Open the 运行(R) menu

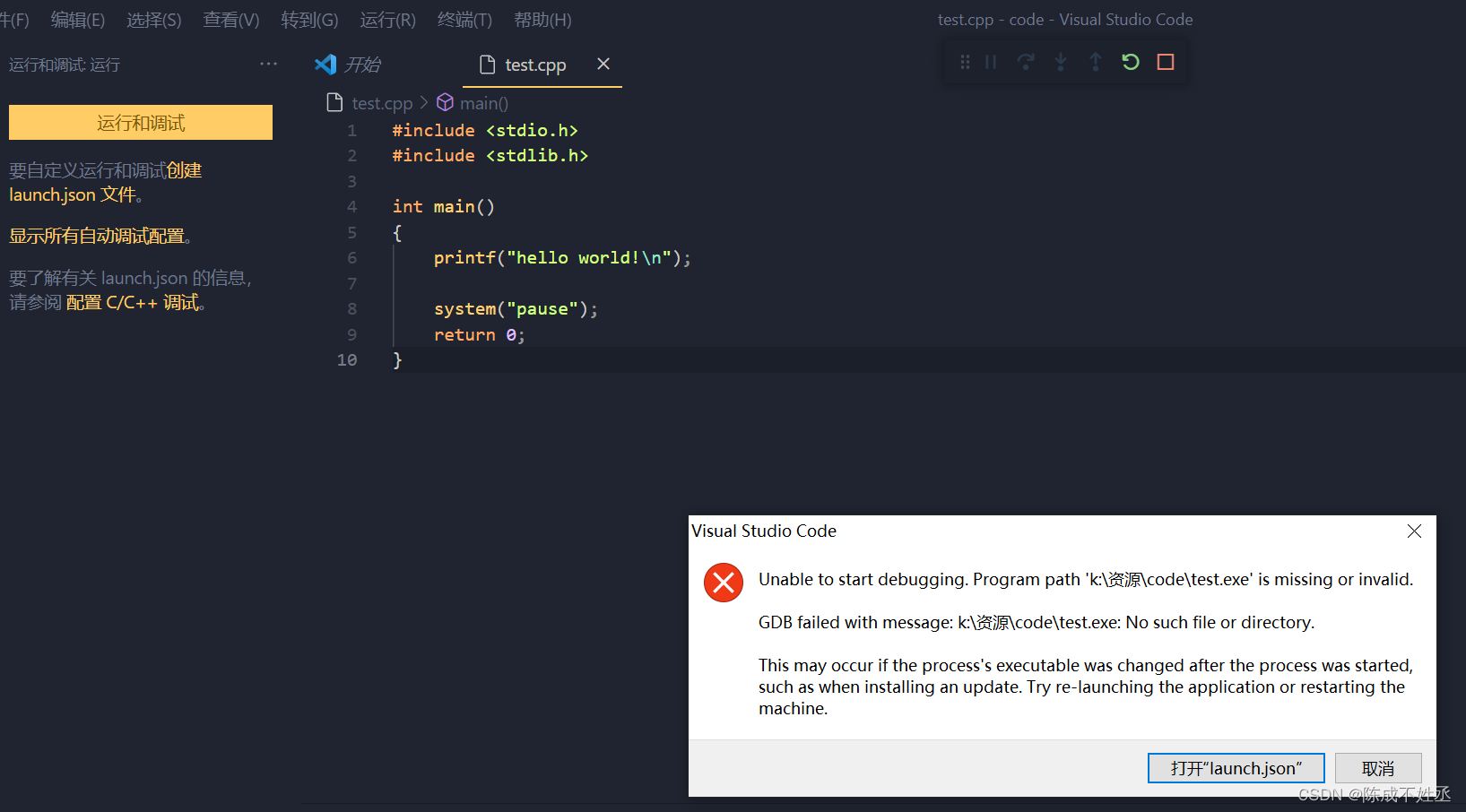point(387,20)
